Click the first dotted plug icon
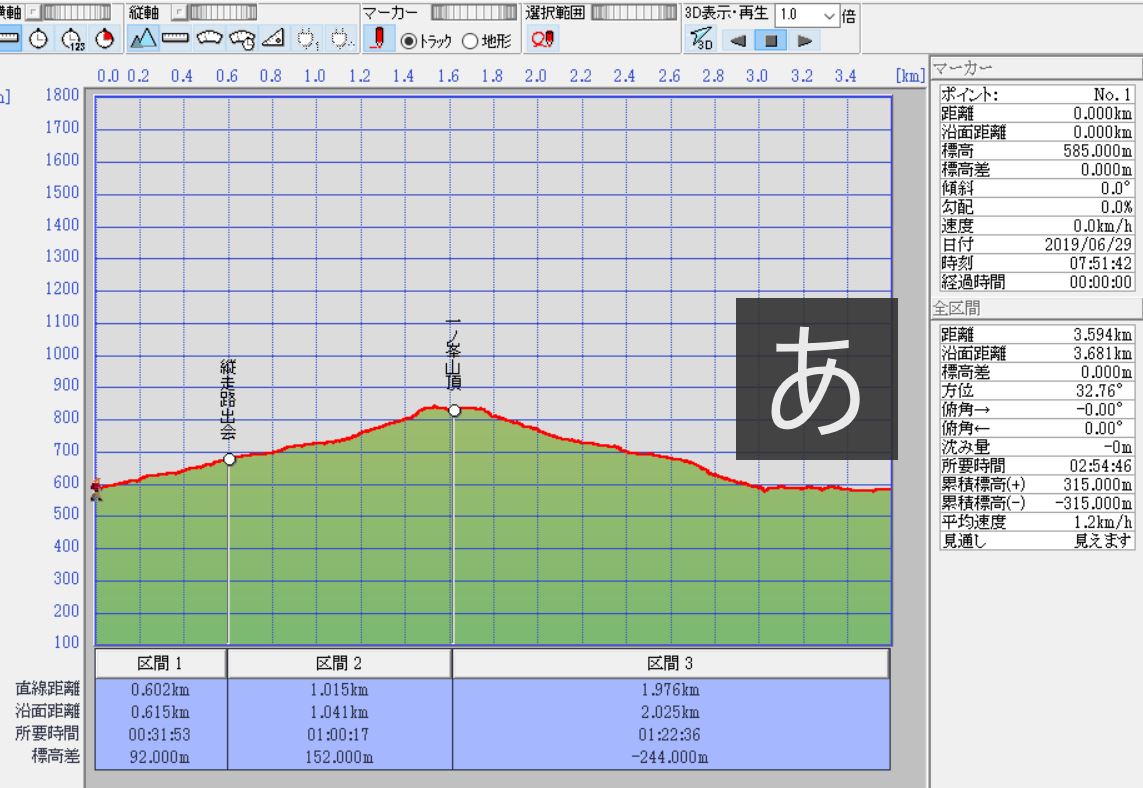 pyautogui.click(x=308, y=39)
